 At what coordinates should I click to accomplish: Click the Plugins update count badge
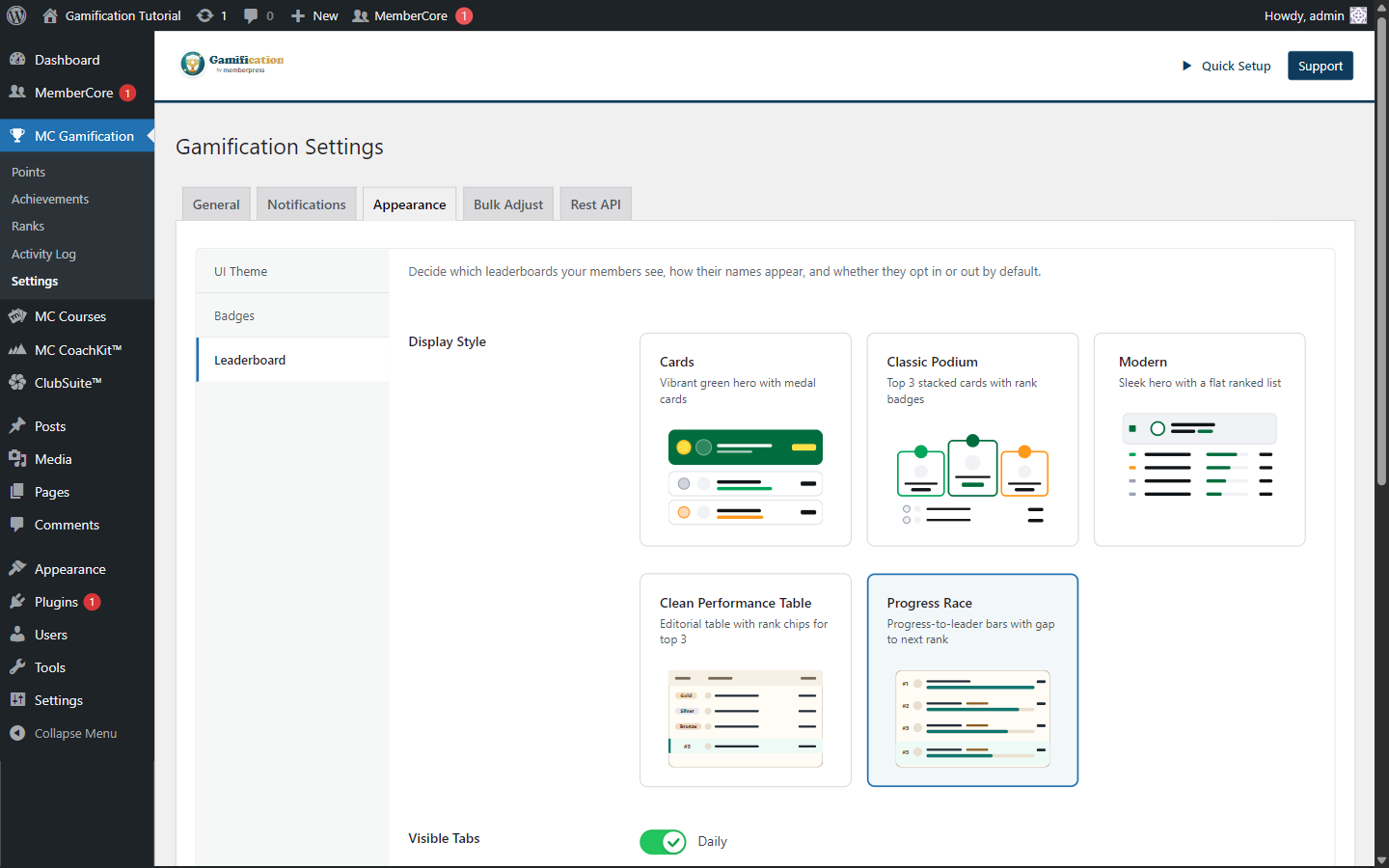[x=92, y=602]
